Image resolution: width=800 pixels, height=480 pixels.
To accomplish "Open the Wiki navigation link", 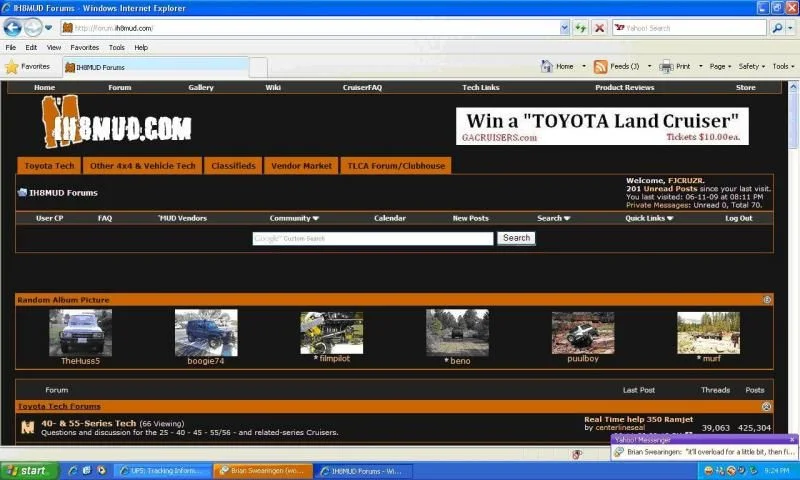I will (x=273, y=88).
